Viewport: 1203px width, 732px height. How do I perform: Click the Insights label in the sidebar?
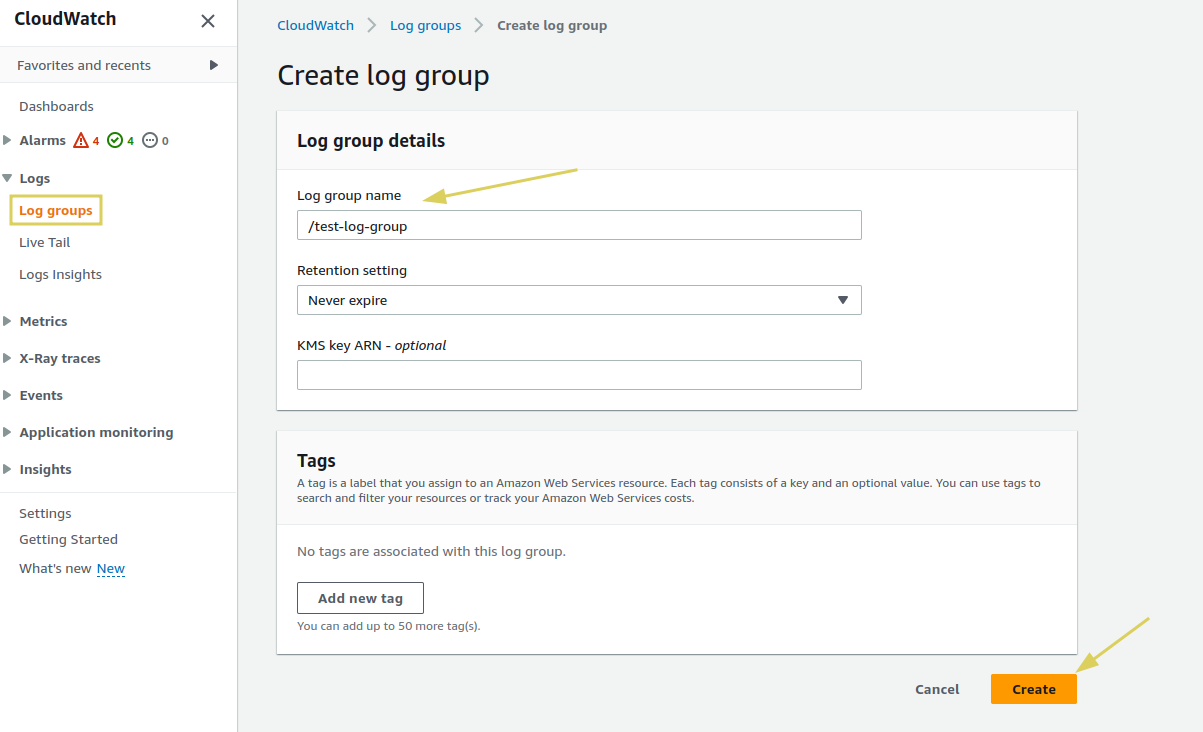(x=46, y=469)
